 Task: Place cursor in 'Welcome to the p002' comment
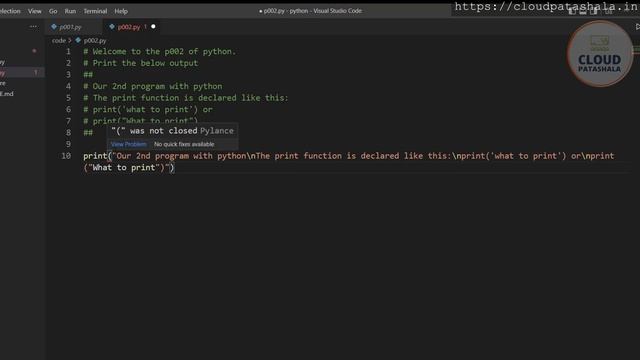pos(160,52)
